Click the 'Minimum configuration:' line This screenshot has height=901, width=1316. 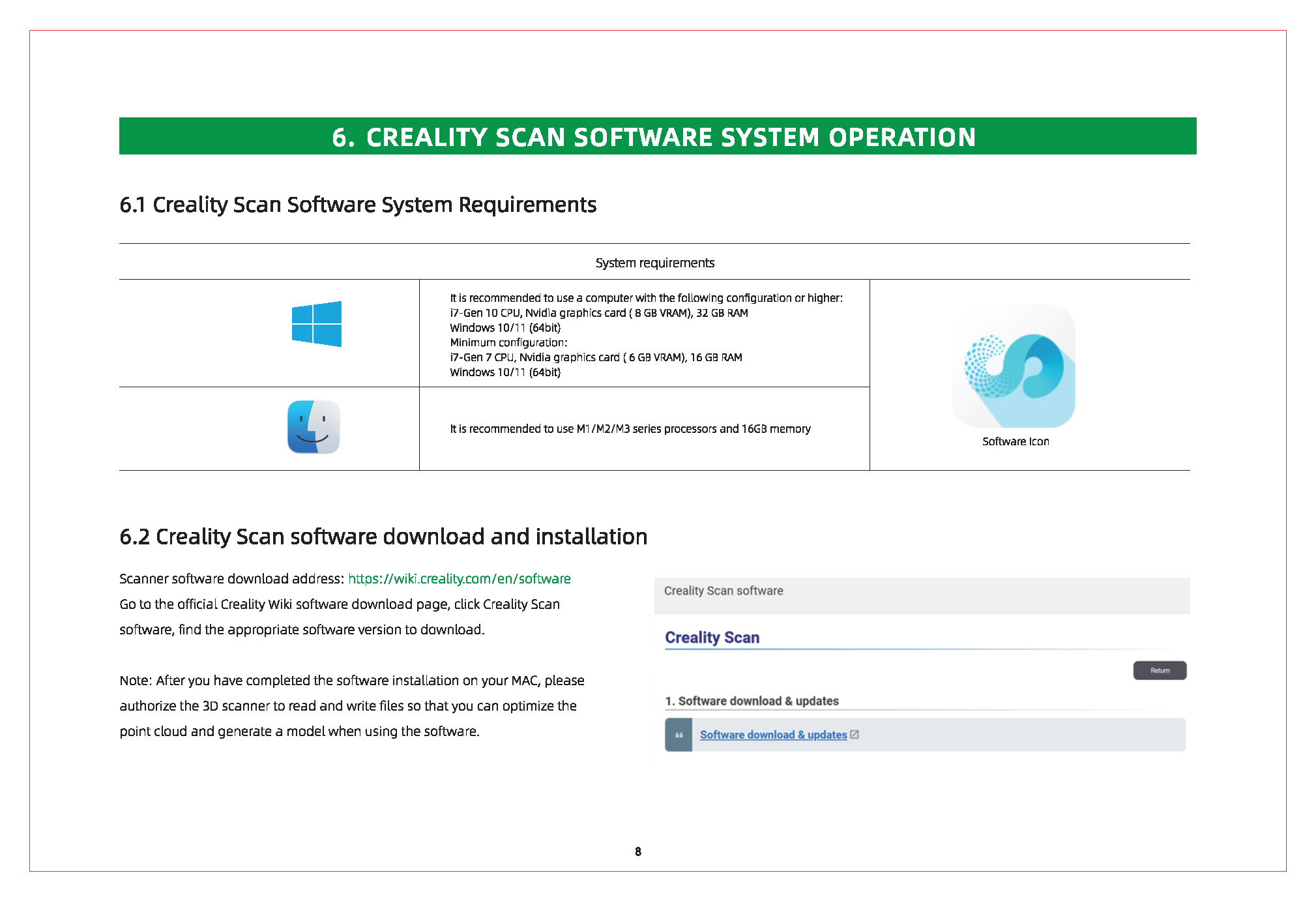click(x=508, y=342)
